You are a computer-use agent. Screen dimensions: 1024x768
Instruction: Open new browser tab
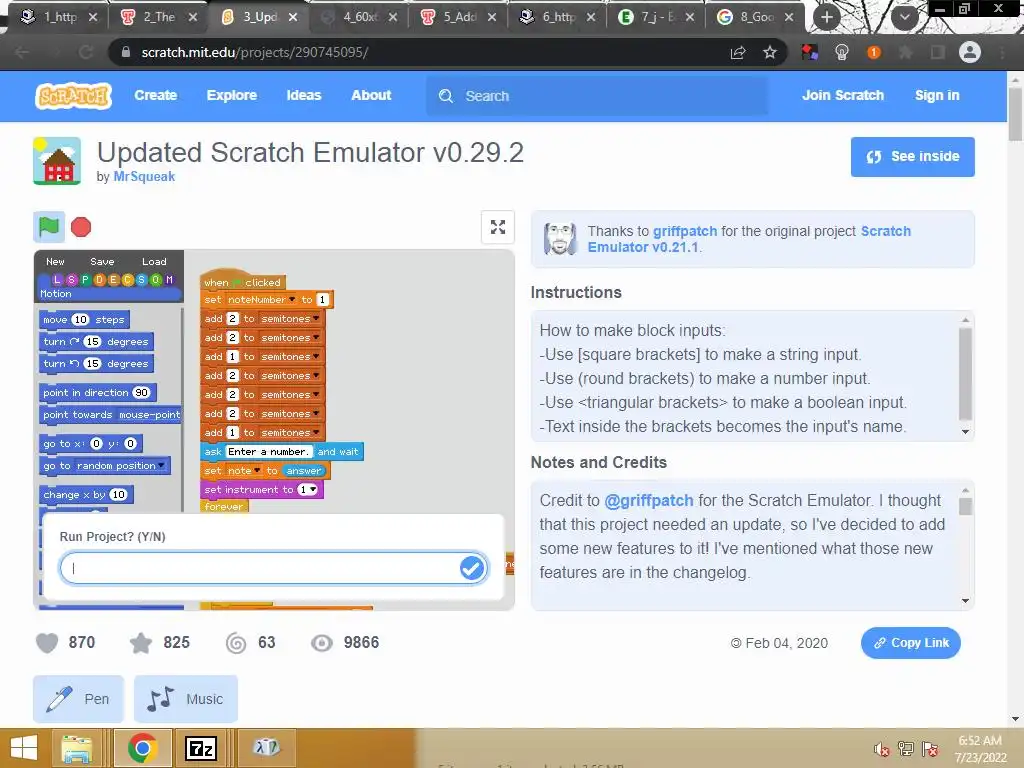pos(827,17)
